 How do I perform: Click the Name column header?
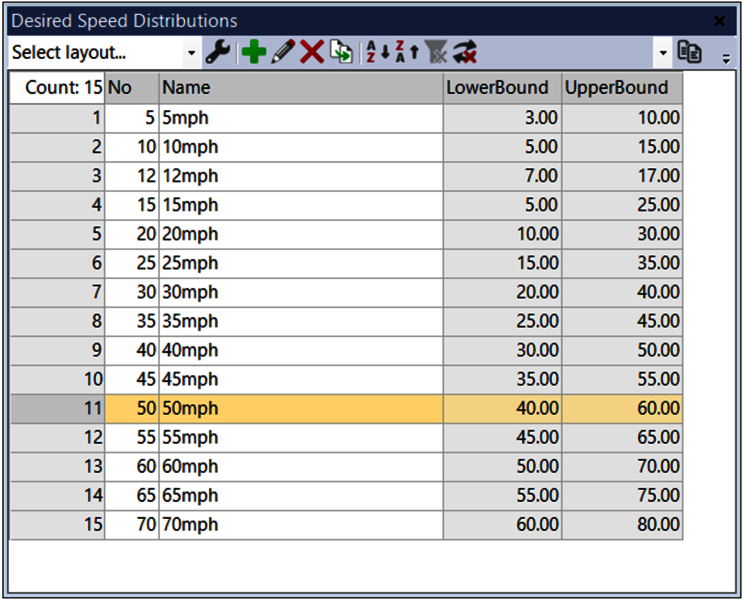pos(300,87)
